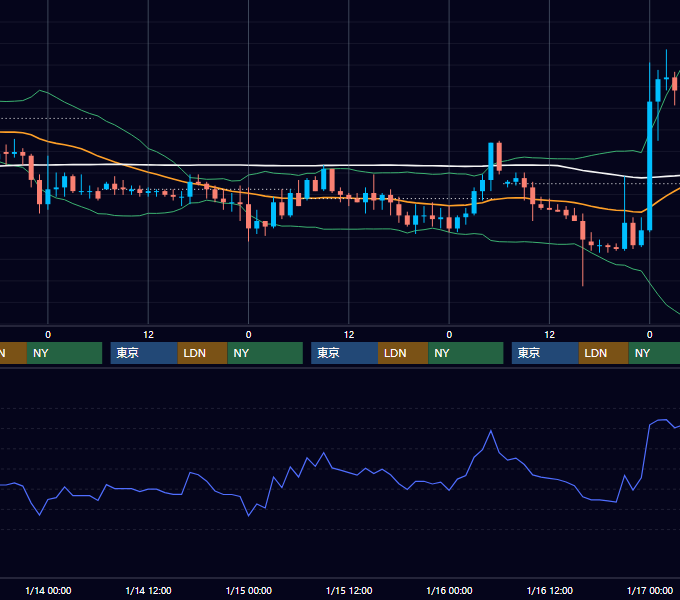Select the 東京 session block on 1/16

[x=545, y=353]
